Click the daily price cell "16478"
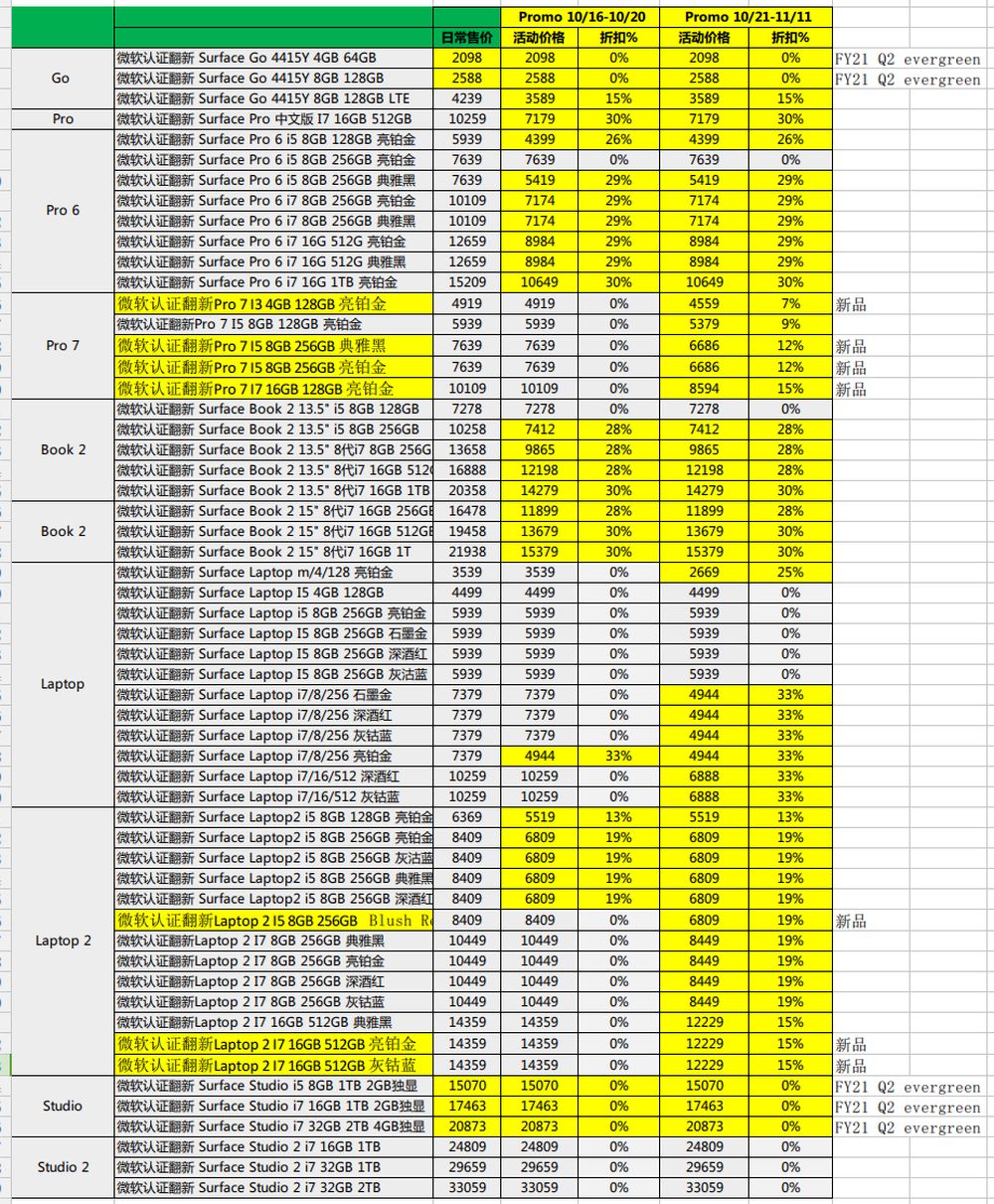The height and width of the screenshot is (1204, 994). (466, 511)
